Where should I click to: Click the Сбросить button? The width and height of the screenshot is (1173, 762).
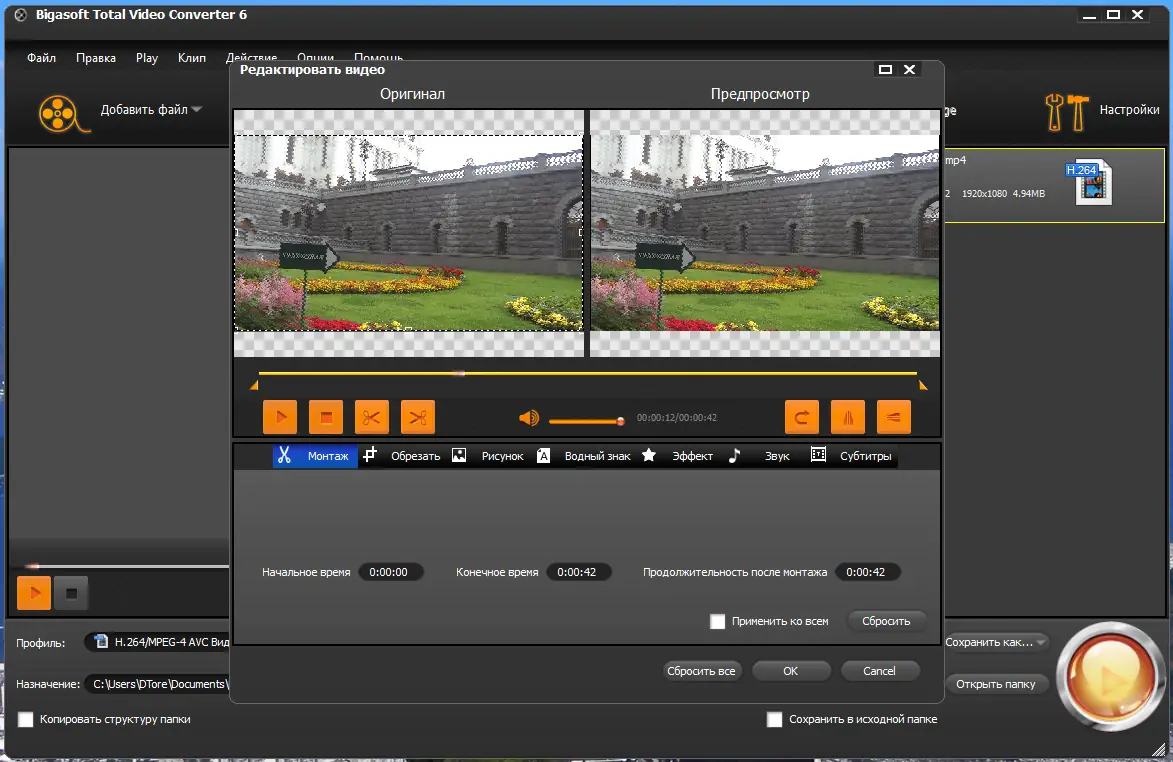pyautogui.click(x=886, y=621)
